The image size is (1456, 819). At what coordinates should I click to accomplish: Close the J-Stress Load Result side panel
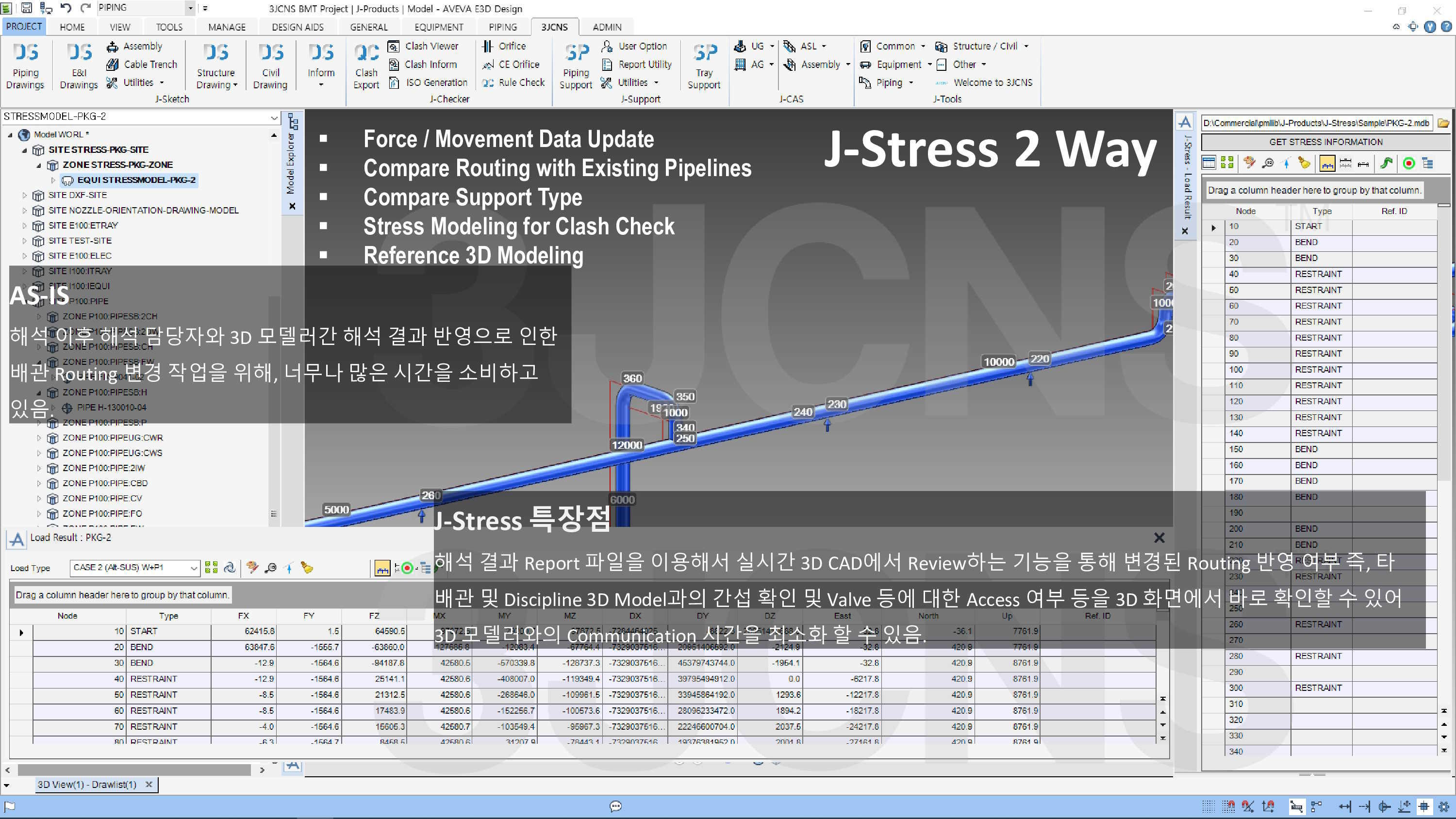coord(1185,230)
